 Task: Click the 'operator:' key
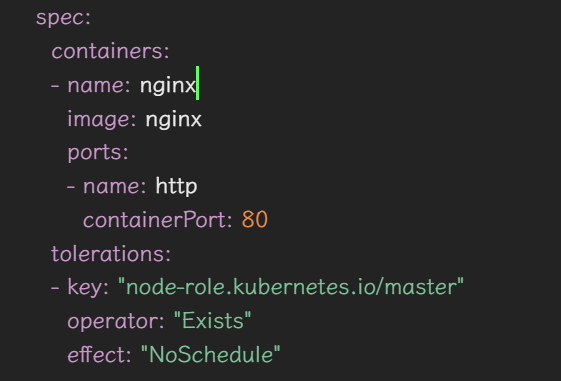pyautogui.click(x=116, y=321)
